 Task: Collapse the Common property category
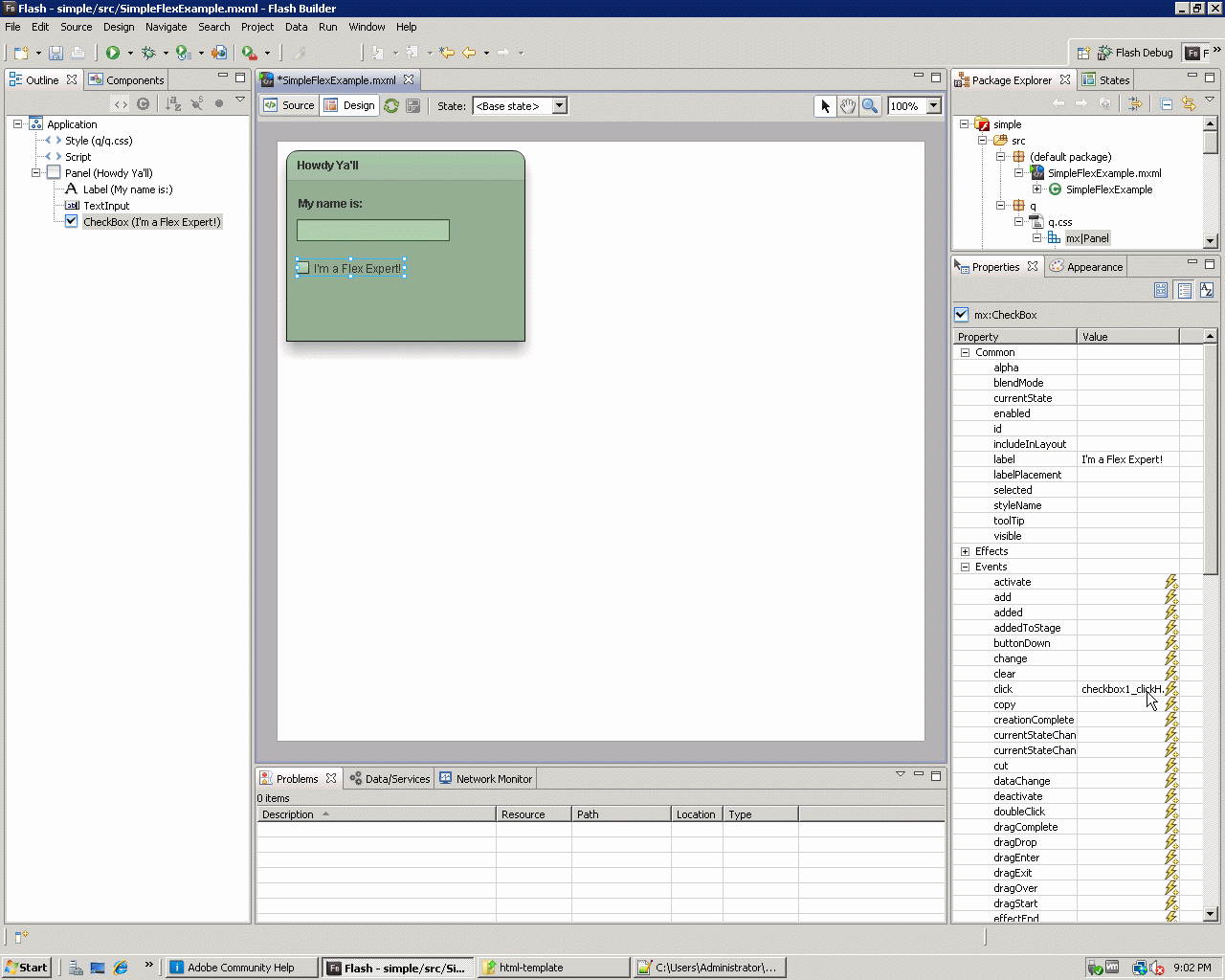[x=965, y=352]
